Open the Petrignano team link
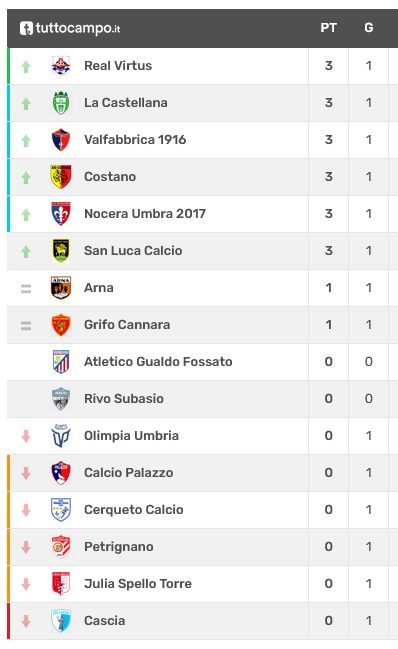 pyautogui.click(x=119, y=547)
